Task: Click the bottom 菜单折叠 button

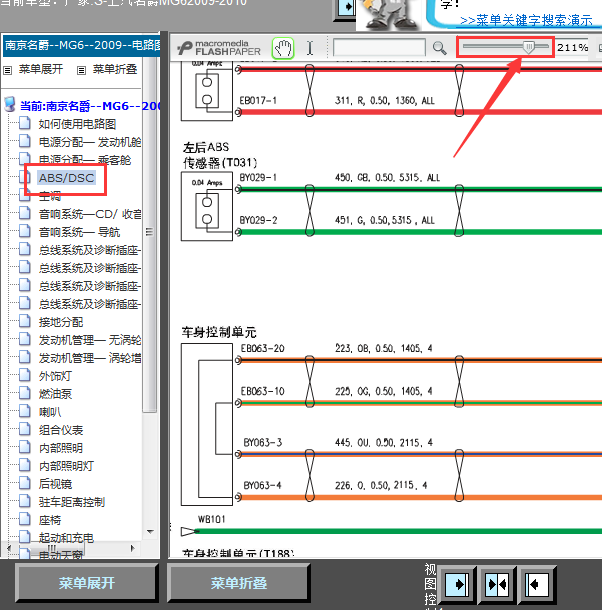Action: 239,583
